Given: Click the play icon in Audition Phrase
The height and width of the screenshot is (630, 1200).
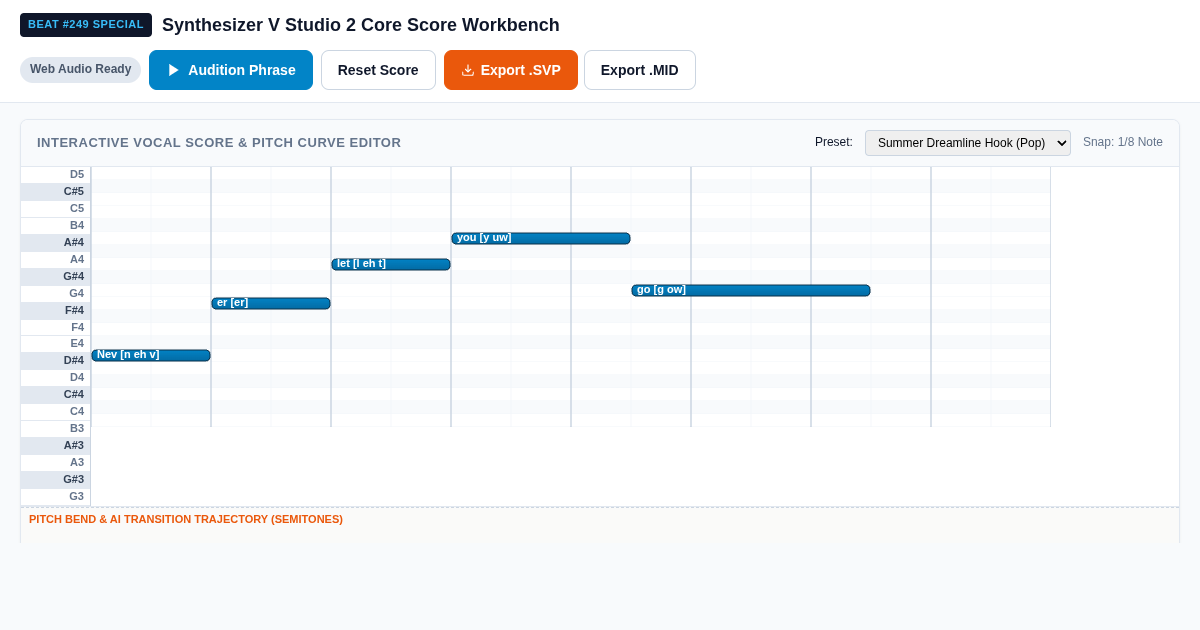Looking at the screenshot, I should coord(173,70).
